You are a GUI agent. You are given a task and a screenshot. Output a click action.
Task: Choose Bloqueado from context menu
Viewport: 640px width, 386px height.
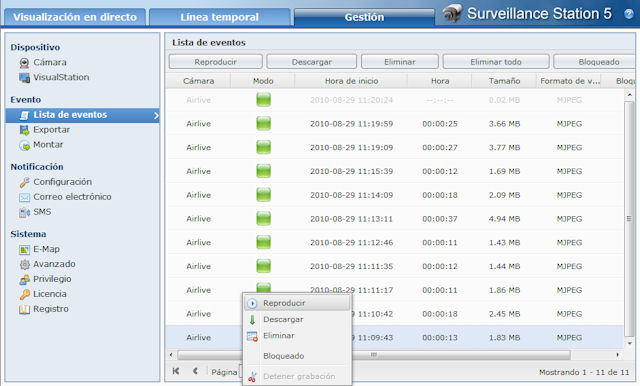click(298, 356)
